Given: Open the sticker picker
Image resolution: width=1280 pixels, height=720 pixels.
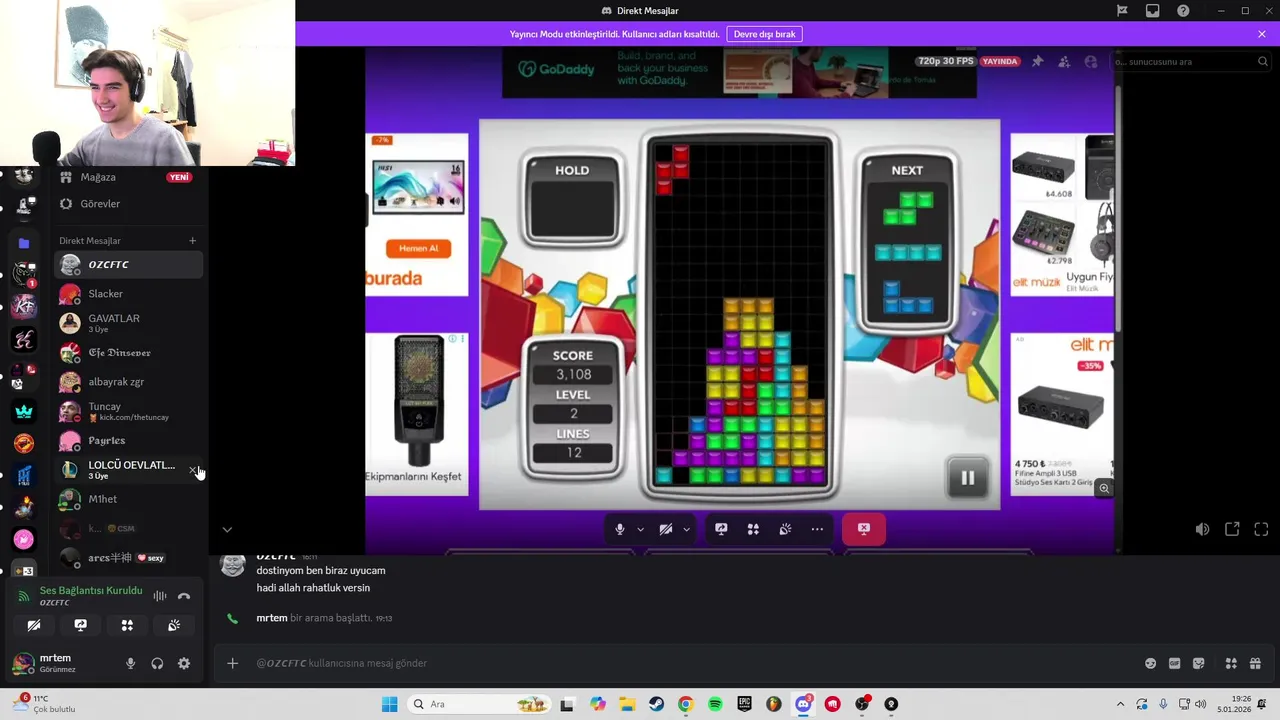Looking at the screenshot, I should point(1199,663).
